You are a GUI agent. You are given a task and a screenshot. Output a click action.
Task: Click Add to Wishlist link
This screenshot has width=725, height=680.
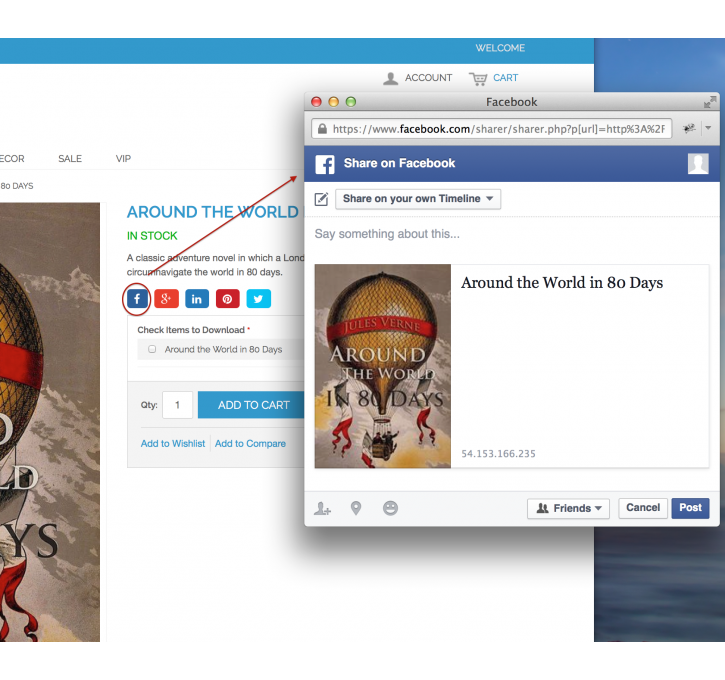pos(172,443)
